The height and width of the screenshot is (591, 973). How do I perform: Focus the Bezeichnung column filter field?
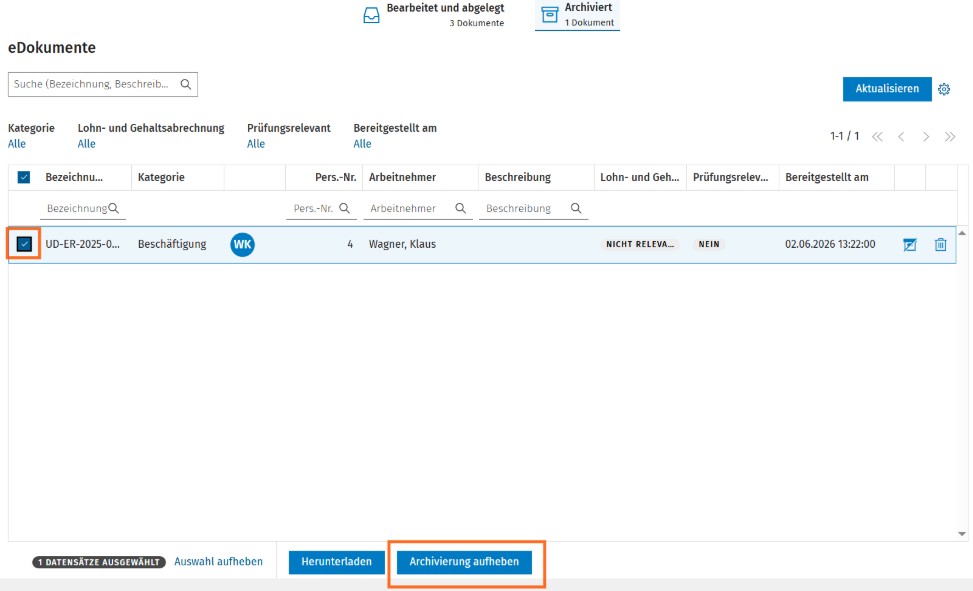point(83,209)
